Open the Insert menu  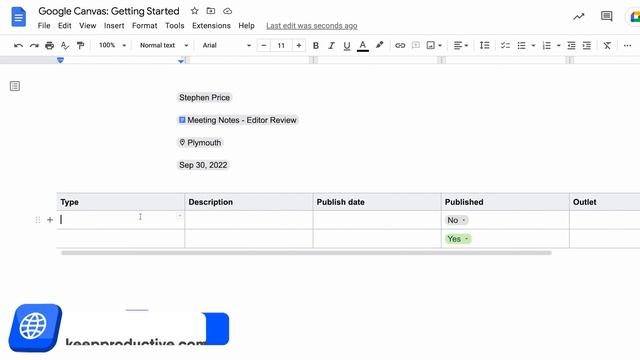tap(114, 26)
